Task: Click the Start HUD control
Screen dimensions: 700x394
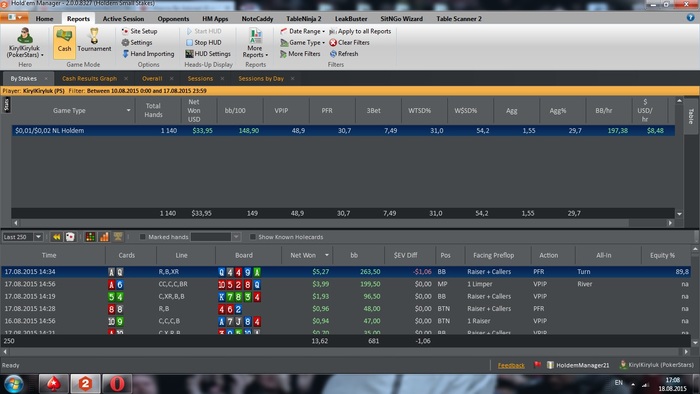Action: pos(204,31)
